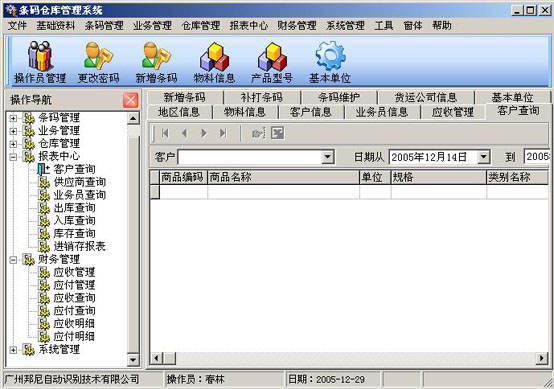
Task: Collapse the 报表中心 tree node
Action: 13,157
